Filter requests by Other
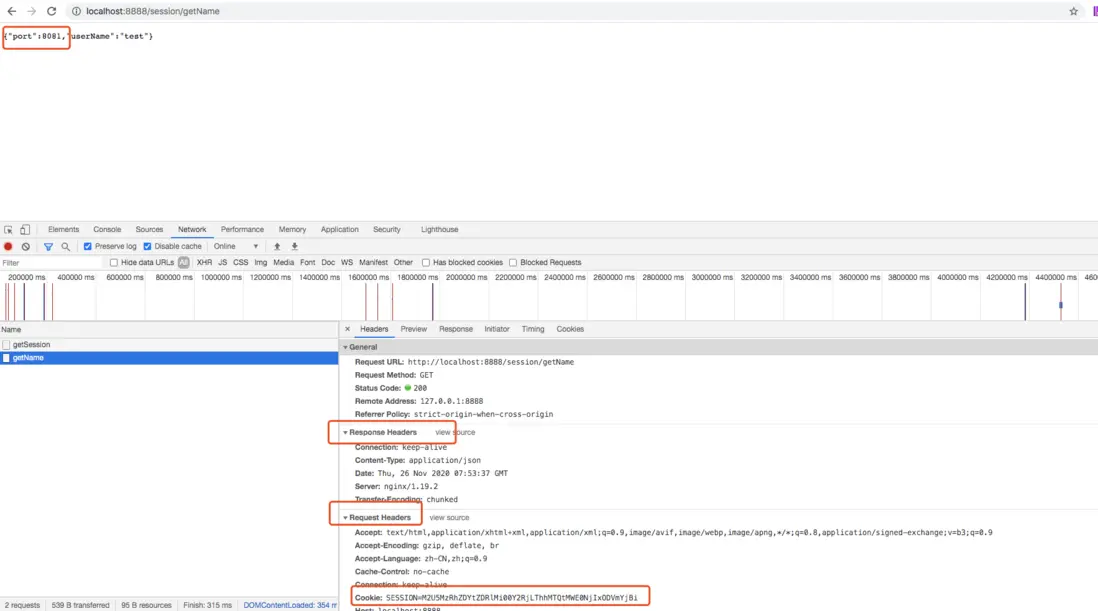 tap(403, 262)
